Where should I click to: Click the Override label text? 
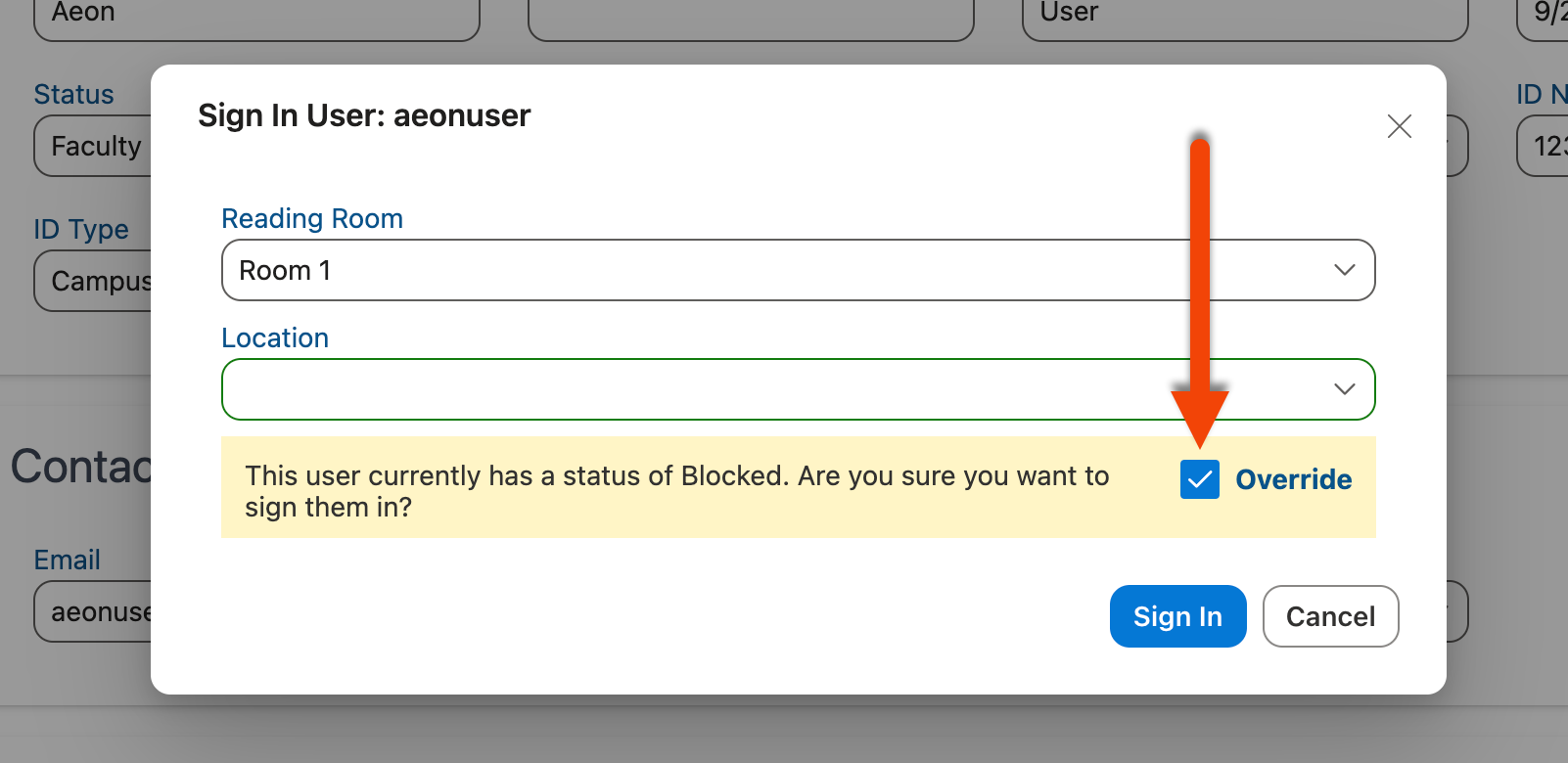click(1293, 479)
